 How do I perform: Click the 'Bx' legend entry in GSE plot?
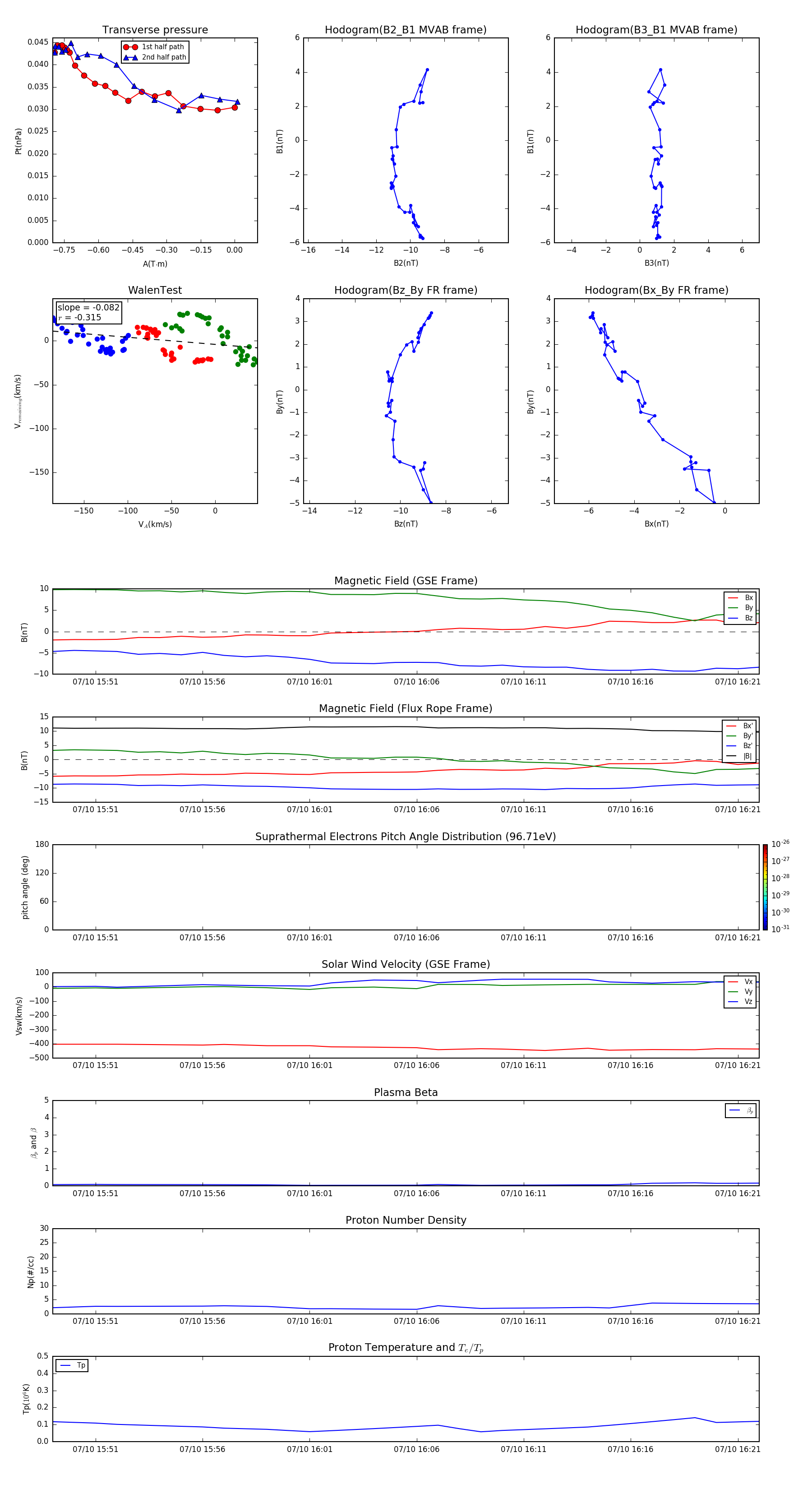click(x=740, y=598)
